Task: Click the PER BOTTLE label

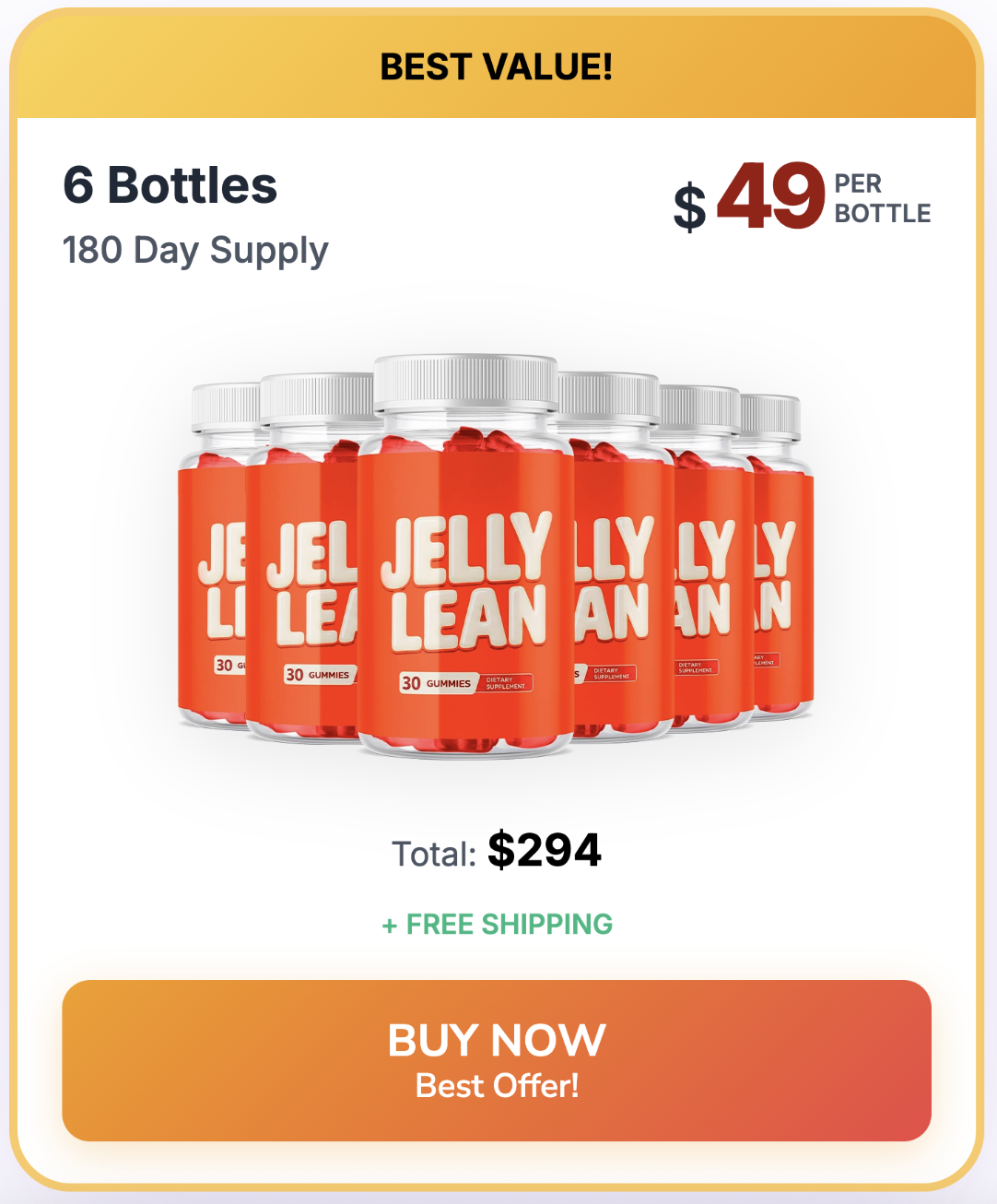Action: [881, 198]
